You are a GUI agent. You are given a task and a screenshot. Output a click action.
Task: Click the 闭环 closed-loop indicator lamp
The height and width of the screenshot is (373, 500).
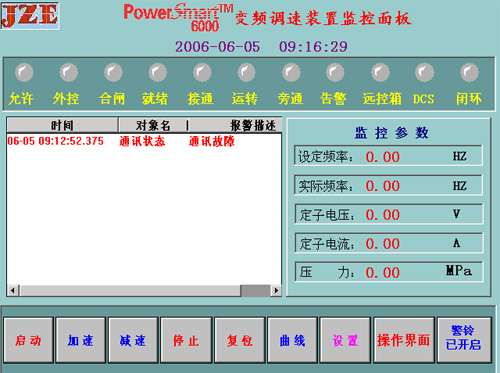469,72
